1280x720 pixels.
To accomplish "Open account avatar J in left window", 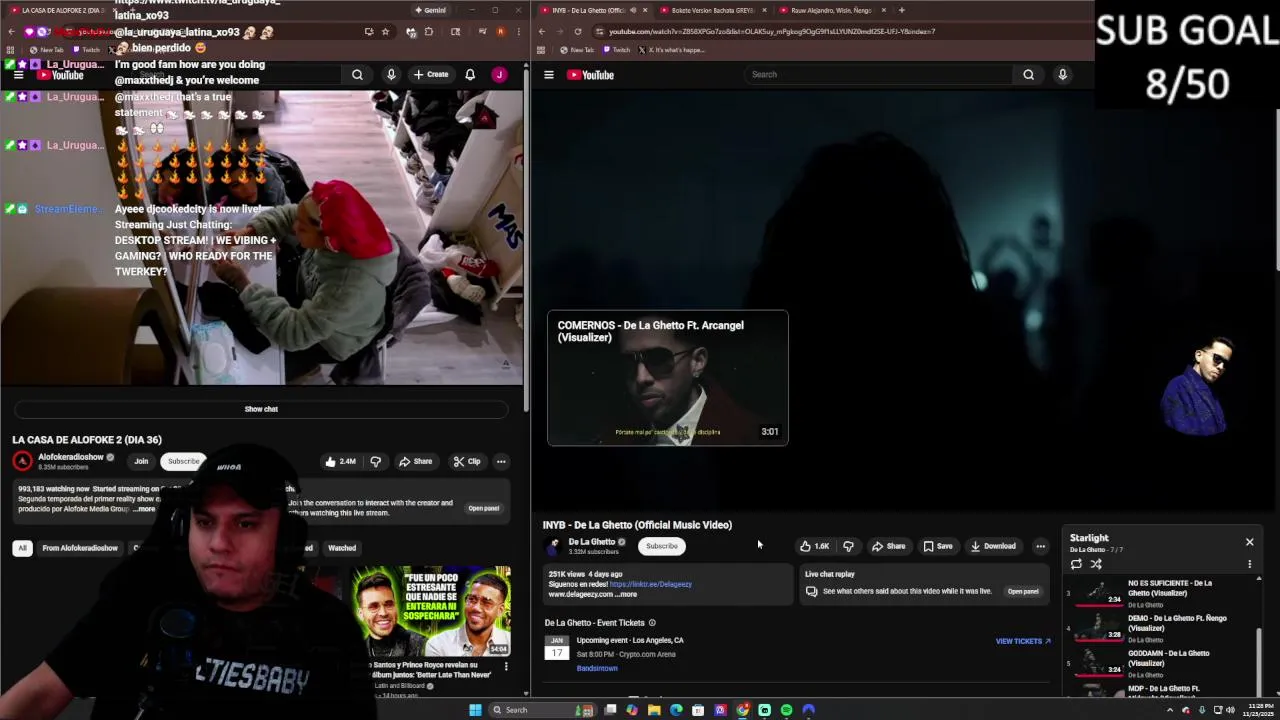I will point(499,74).
